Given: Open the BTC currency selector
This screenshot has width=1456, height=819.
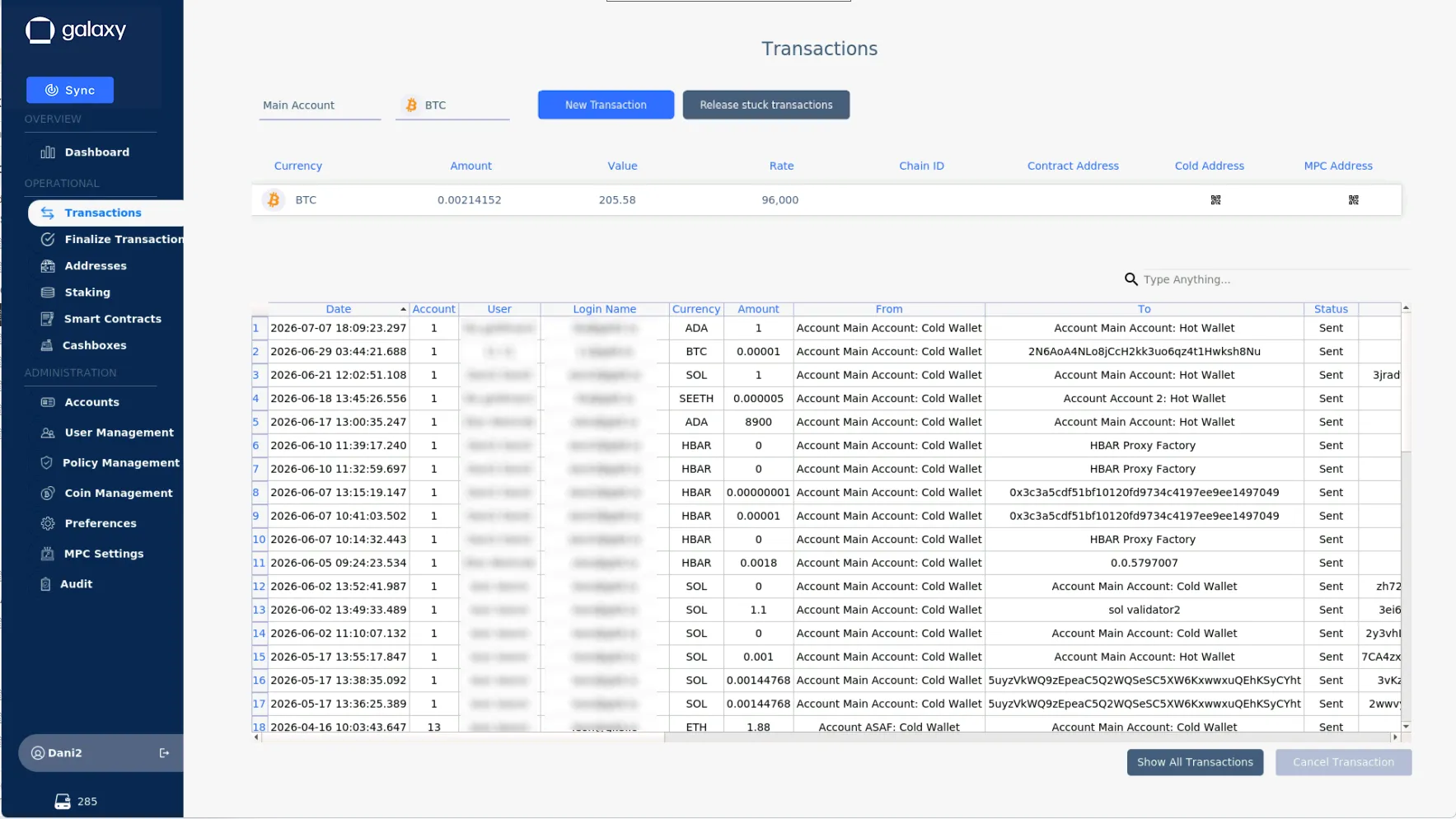Looking at the screenshot, I should pyautogui.click(x=452, y=105).
